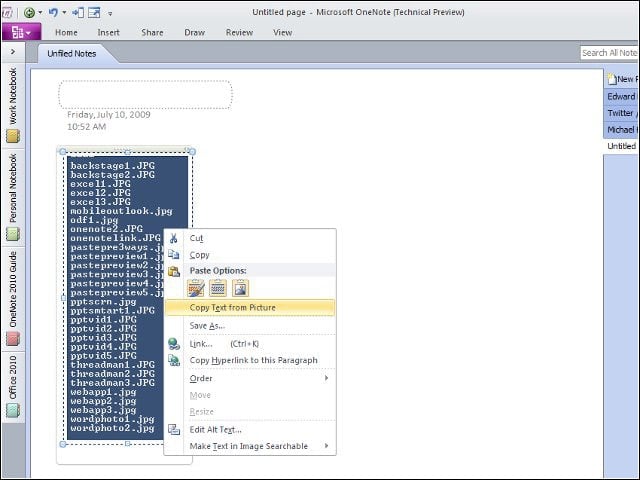Screen dimensions: 640x480
Task: Open the Review ribbon tab
Action: tap(240, 32)
